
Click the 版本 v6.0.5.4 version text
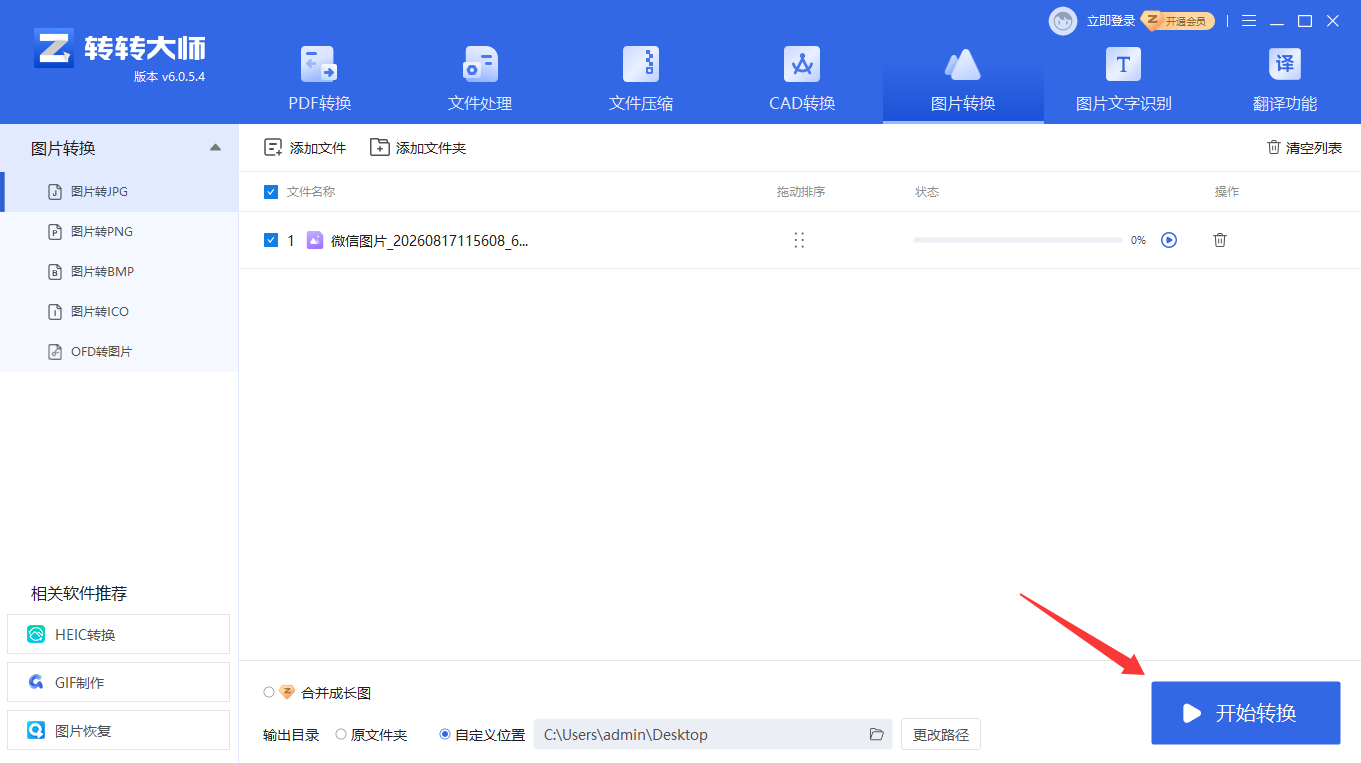pyautogui.click(x=169, y=77)
